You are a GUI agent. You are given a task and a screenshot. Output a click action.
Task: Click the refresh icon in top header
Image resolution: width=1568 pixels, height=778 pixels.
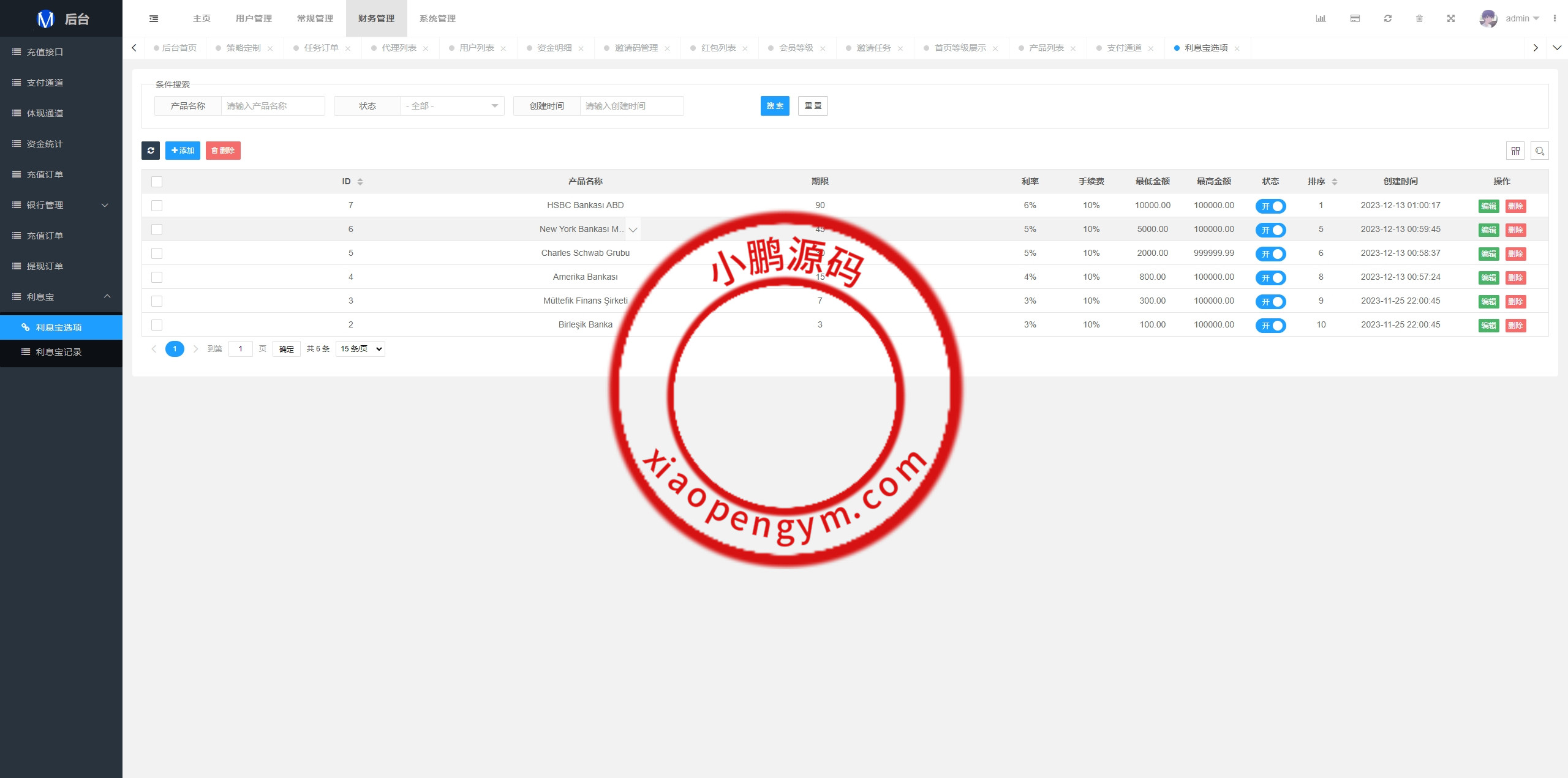1388,18
